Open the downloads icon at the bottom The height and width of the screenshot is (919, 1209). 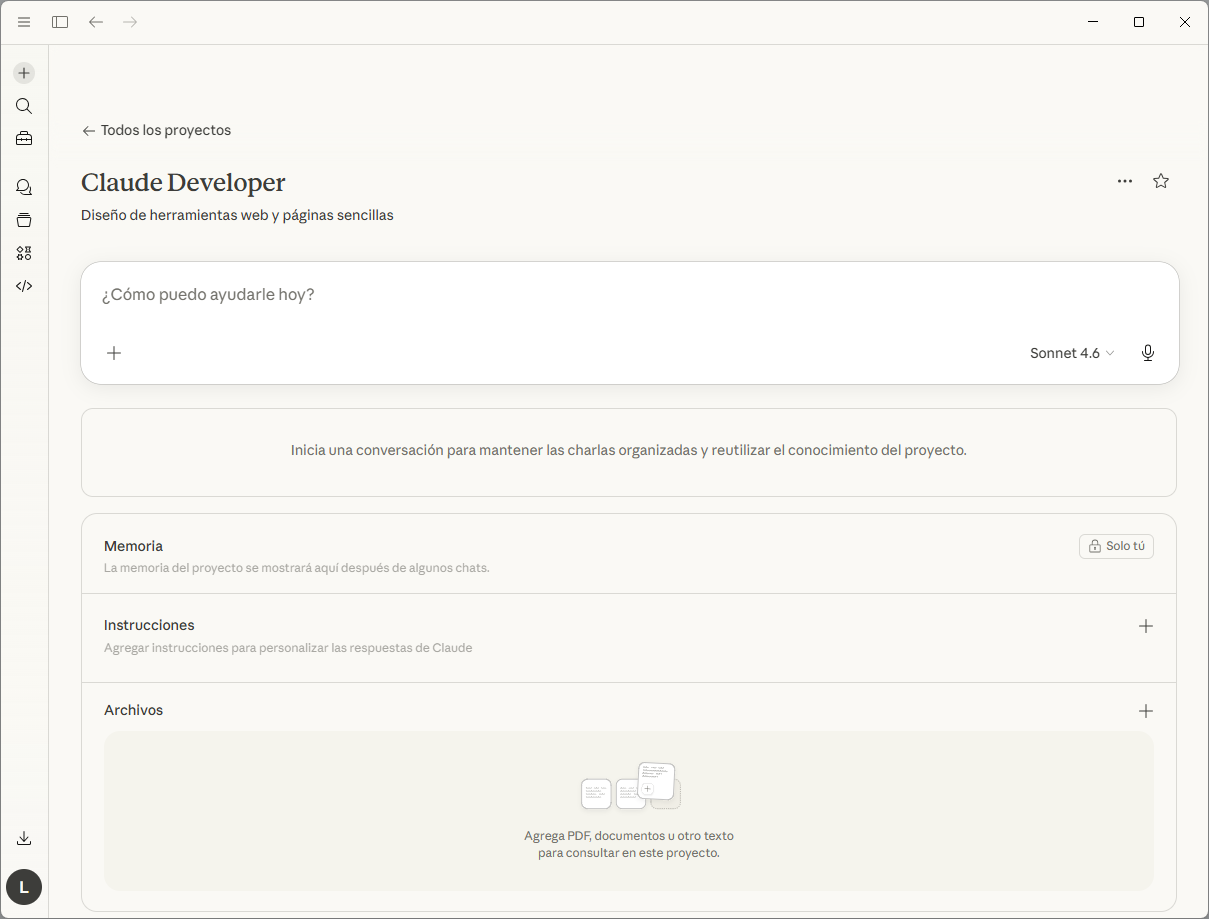pyautogui.click(x=23, y=838)
